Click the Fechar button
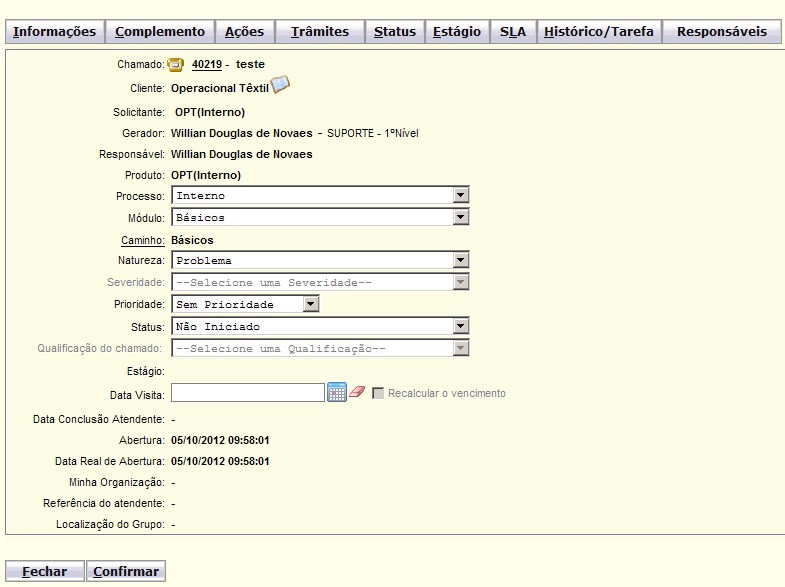The image size is (785, 587). pyautogui.click(x=44, y=571)
